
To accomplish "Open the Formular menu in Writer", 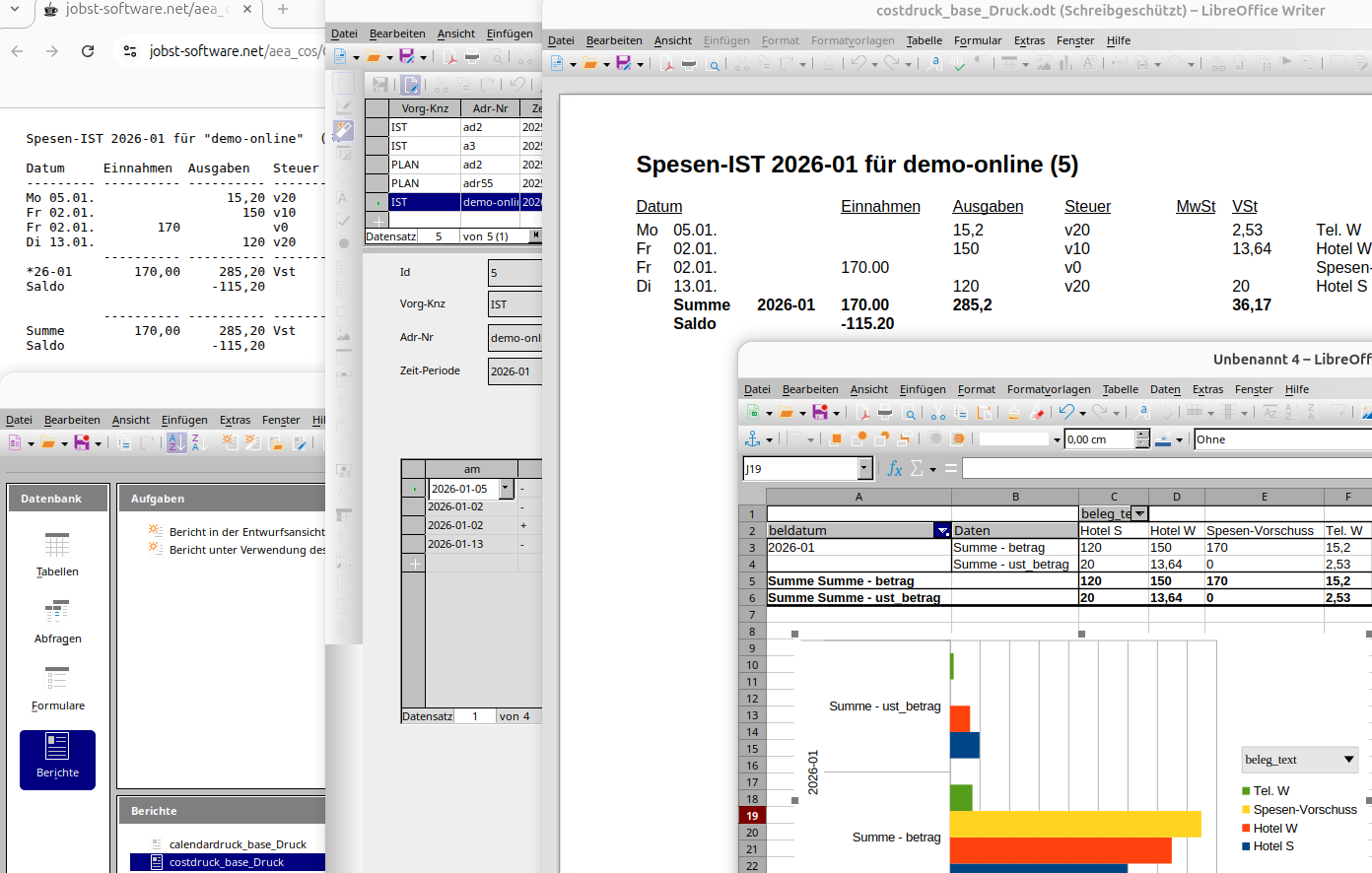I will point(977,40).
